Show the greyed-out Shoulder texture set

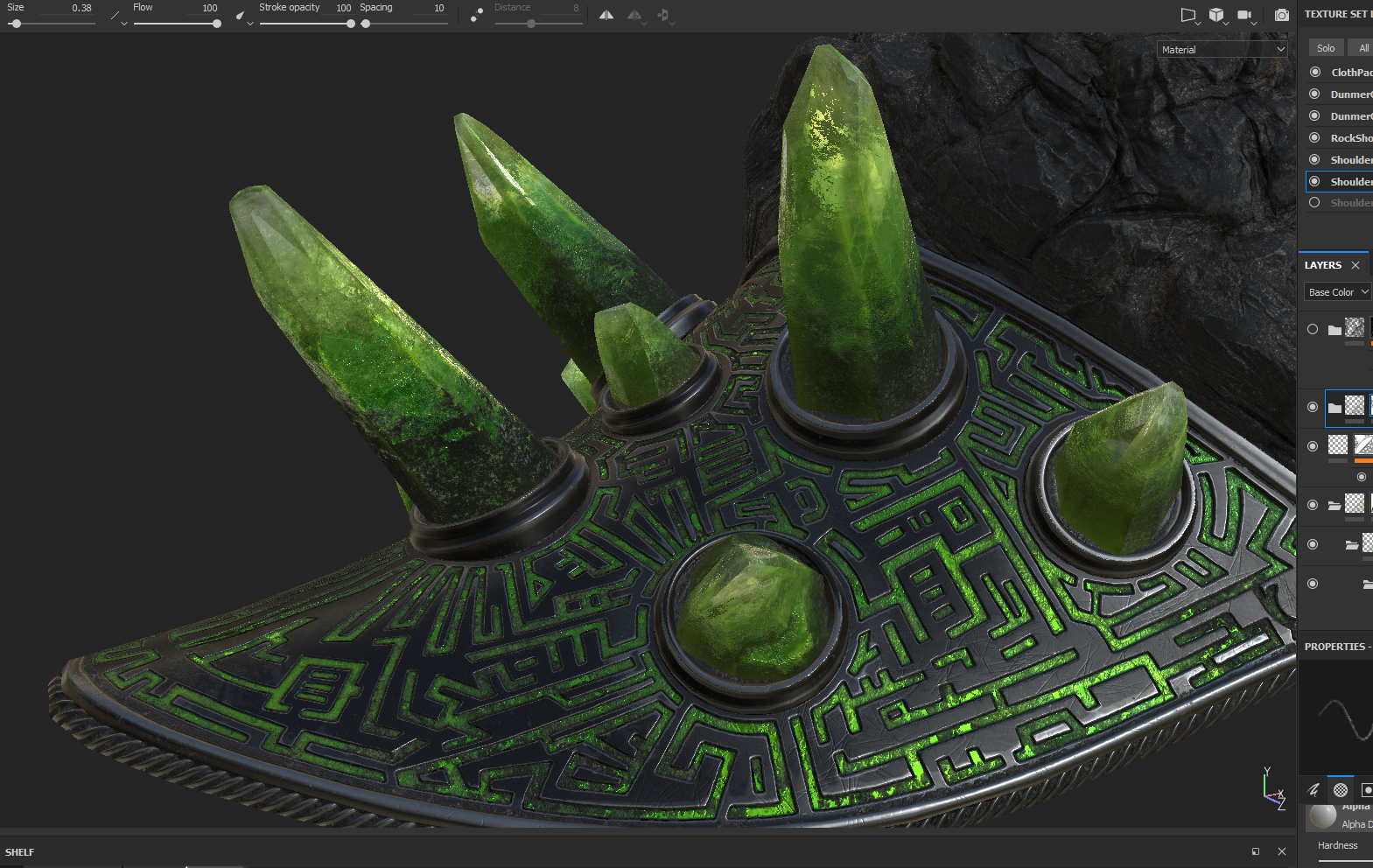[1314, 202]
